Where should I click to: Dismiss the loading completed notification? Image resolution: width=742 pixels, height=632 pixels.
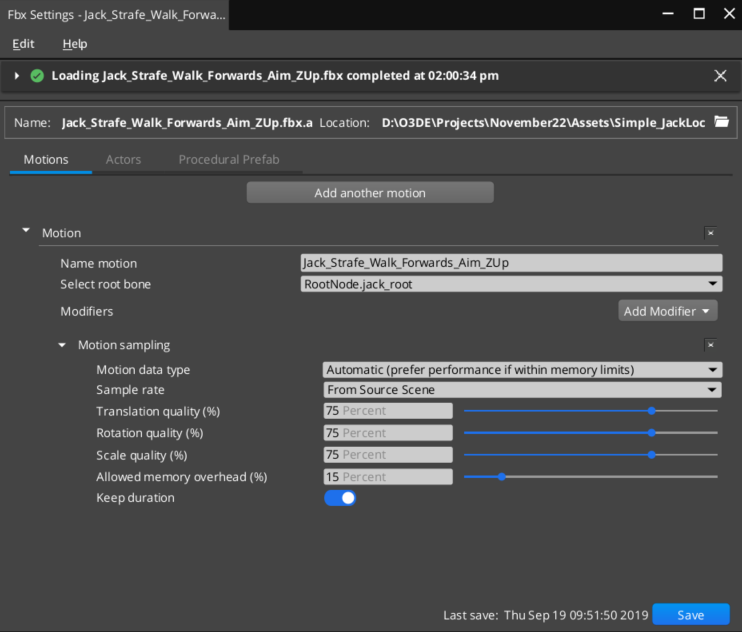point(720,76)
